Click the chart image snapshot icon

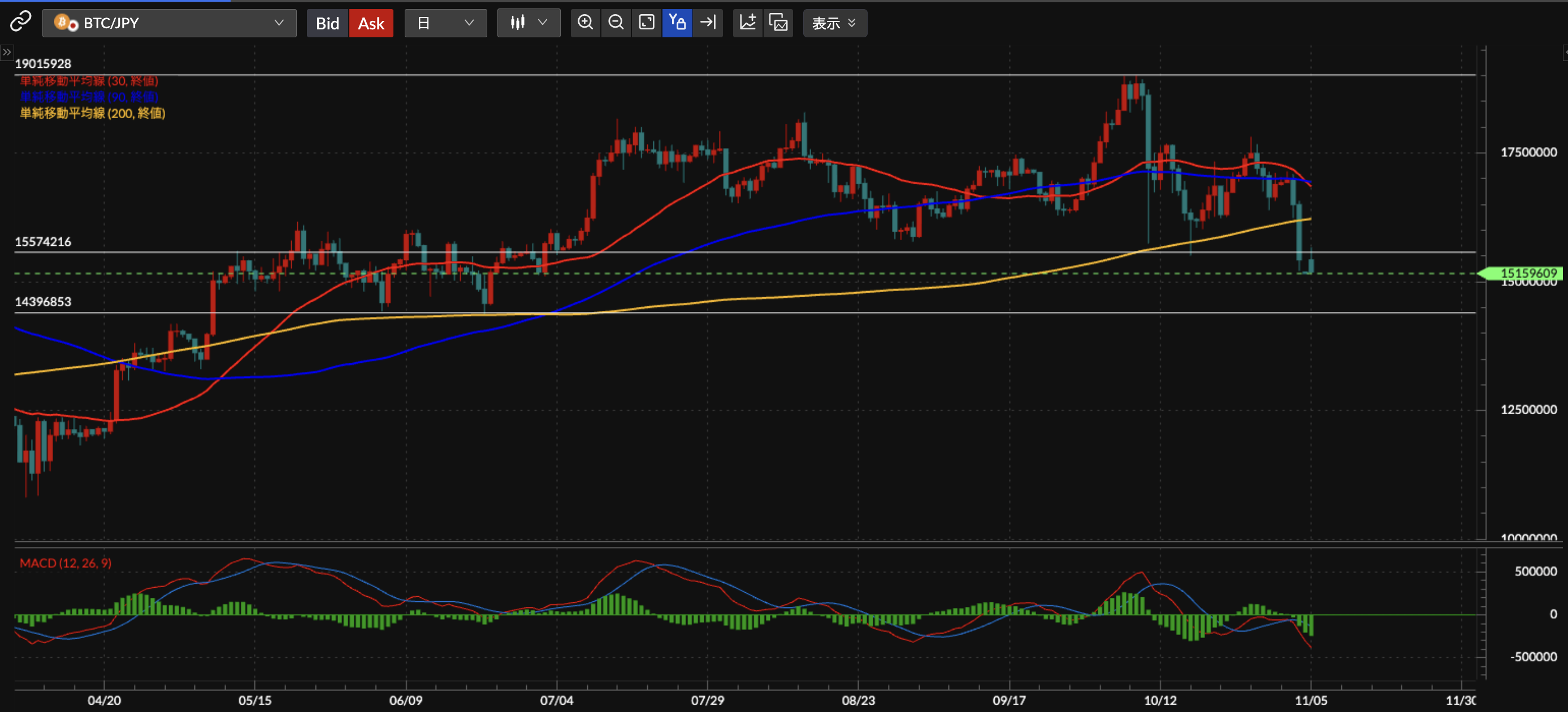pyautogui.click(x=778, y=23)
